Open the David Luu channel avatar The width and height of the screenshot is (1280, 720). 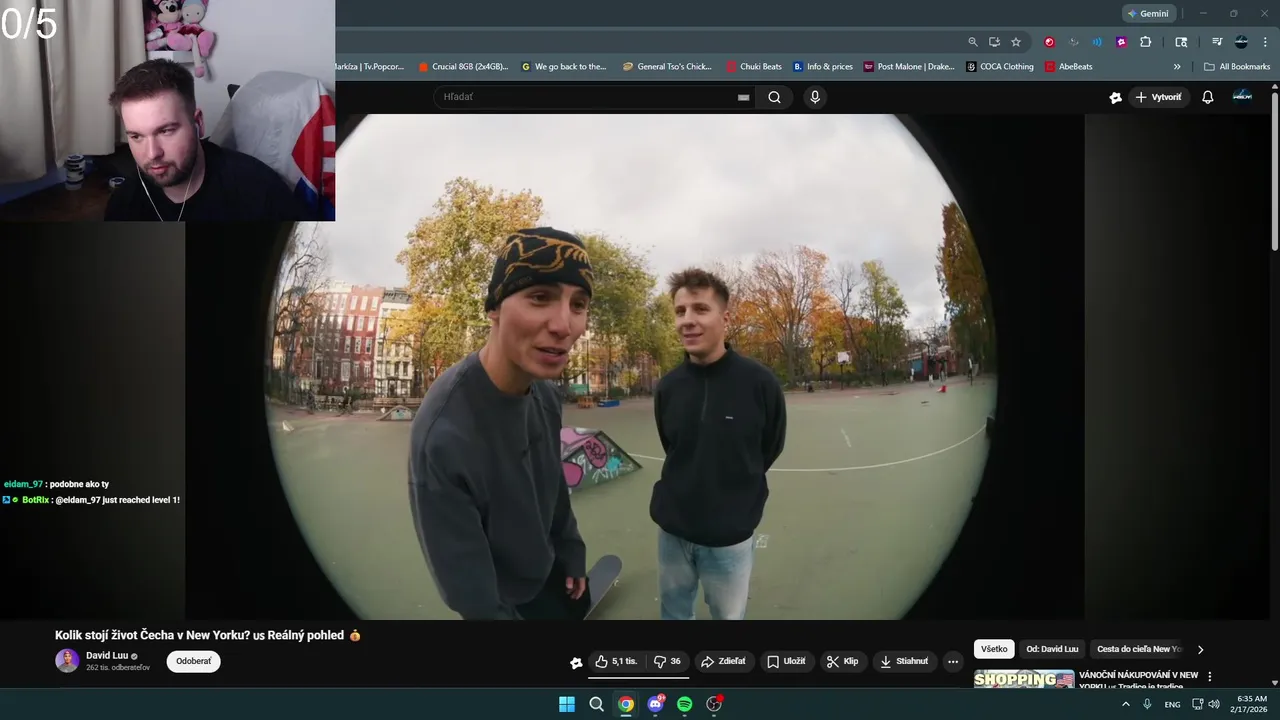(x=67, y=660)
